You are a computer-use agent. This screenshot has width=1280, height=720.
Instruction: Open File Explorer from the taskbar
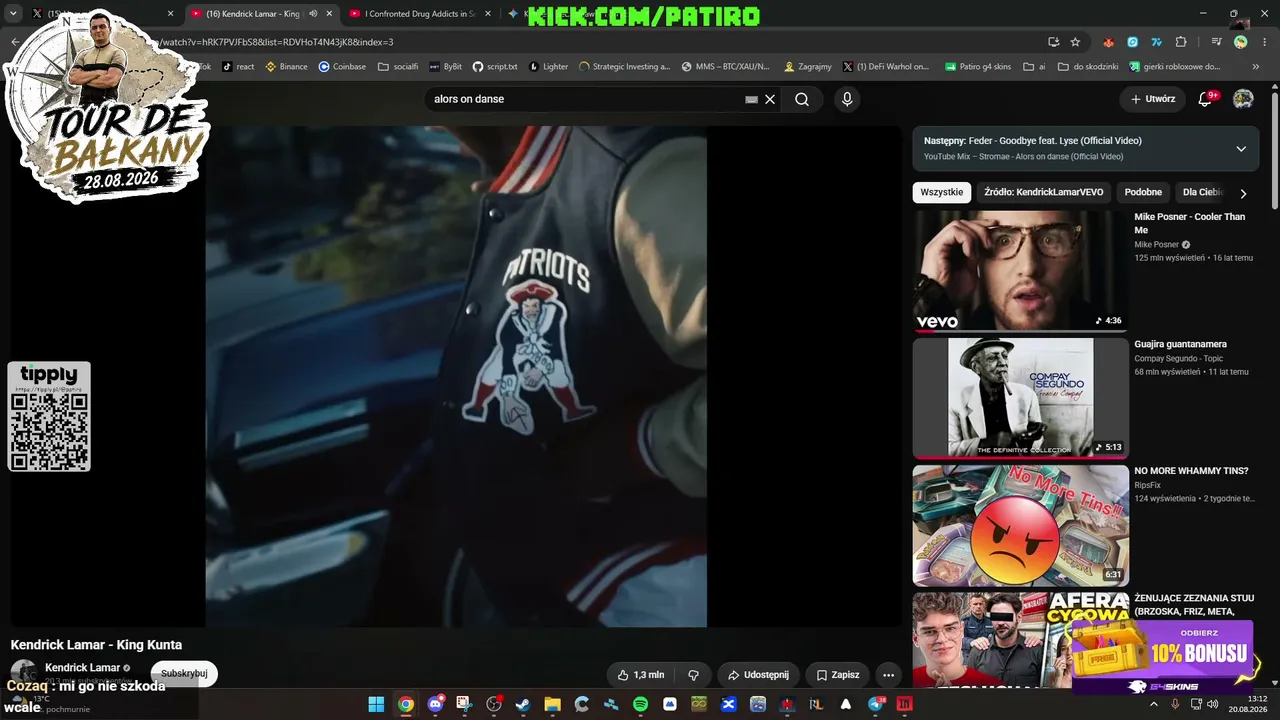(552, 704)
